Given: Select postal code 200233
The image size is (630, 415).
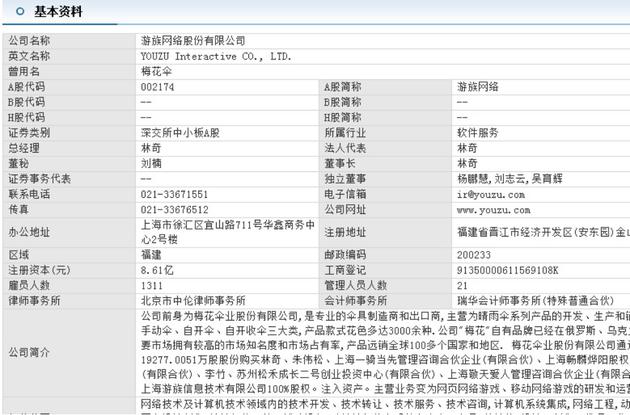Looking at the screenshot, I should 474,255.
